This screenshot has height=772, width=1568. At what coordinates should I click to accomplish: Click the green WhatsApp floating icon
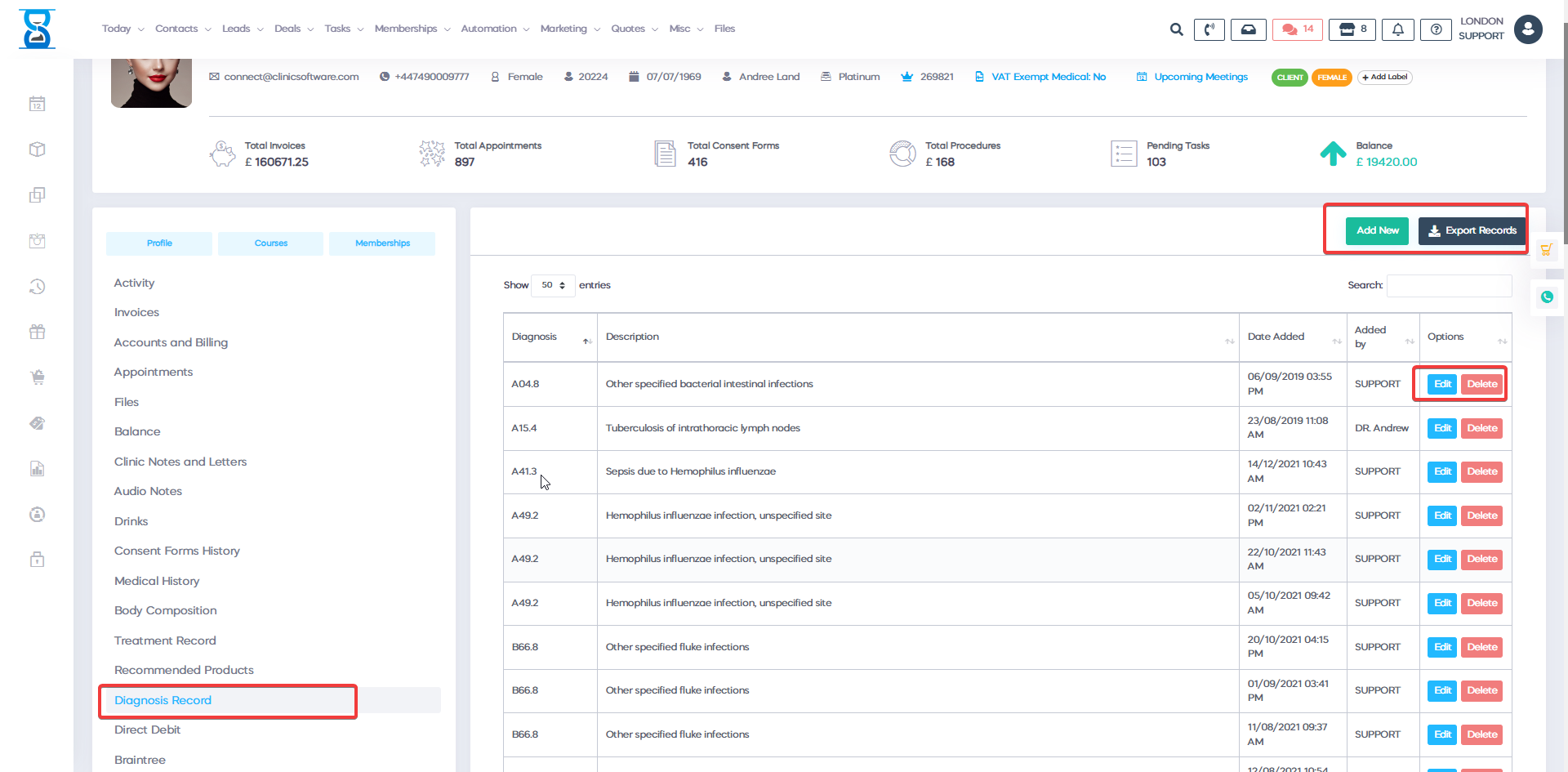coord(1547,297)
